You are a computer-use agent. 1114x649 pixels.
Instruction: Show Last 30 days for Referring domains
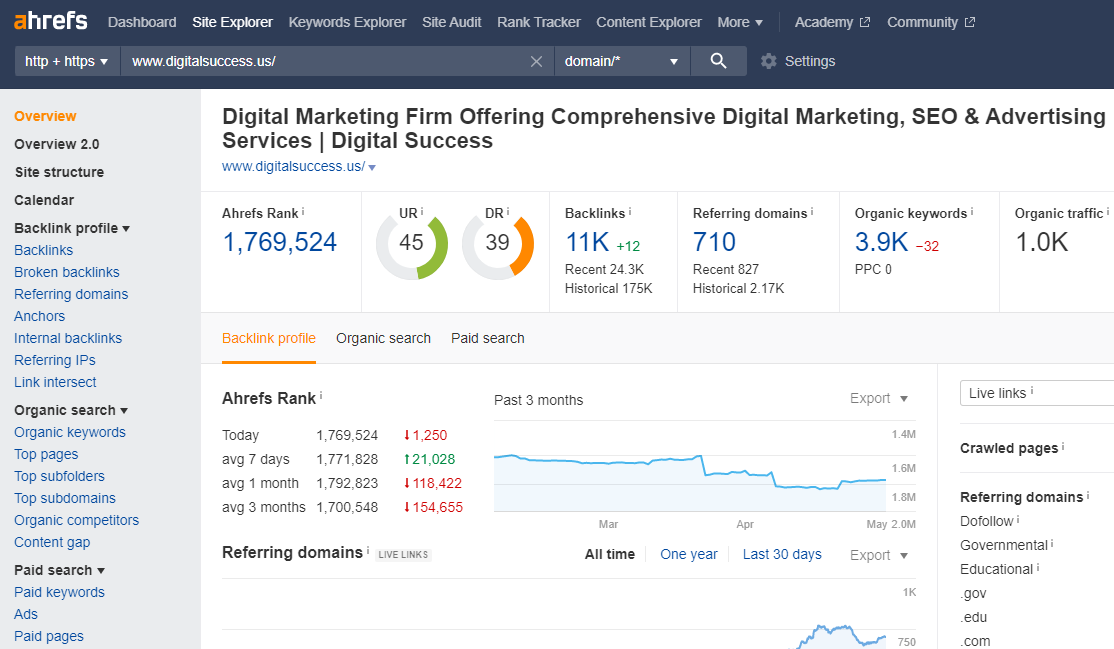(x=782, y=554)
